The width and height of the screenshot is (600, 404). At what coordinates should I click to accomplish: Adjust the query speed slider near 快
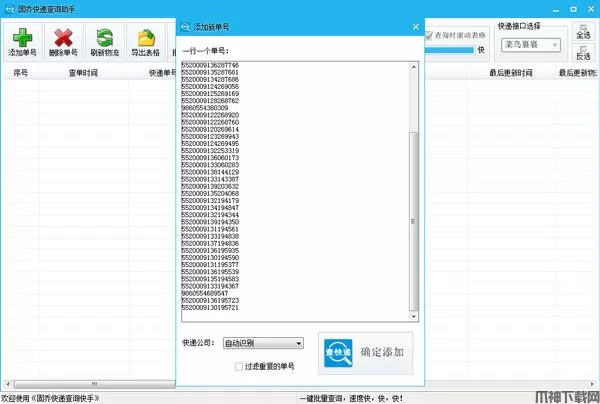click(450, 50)
